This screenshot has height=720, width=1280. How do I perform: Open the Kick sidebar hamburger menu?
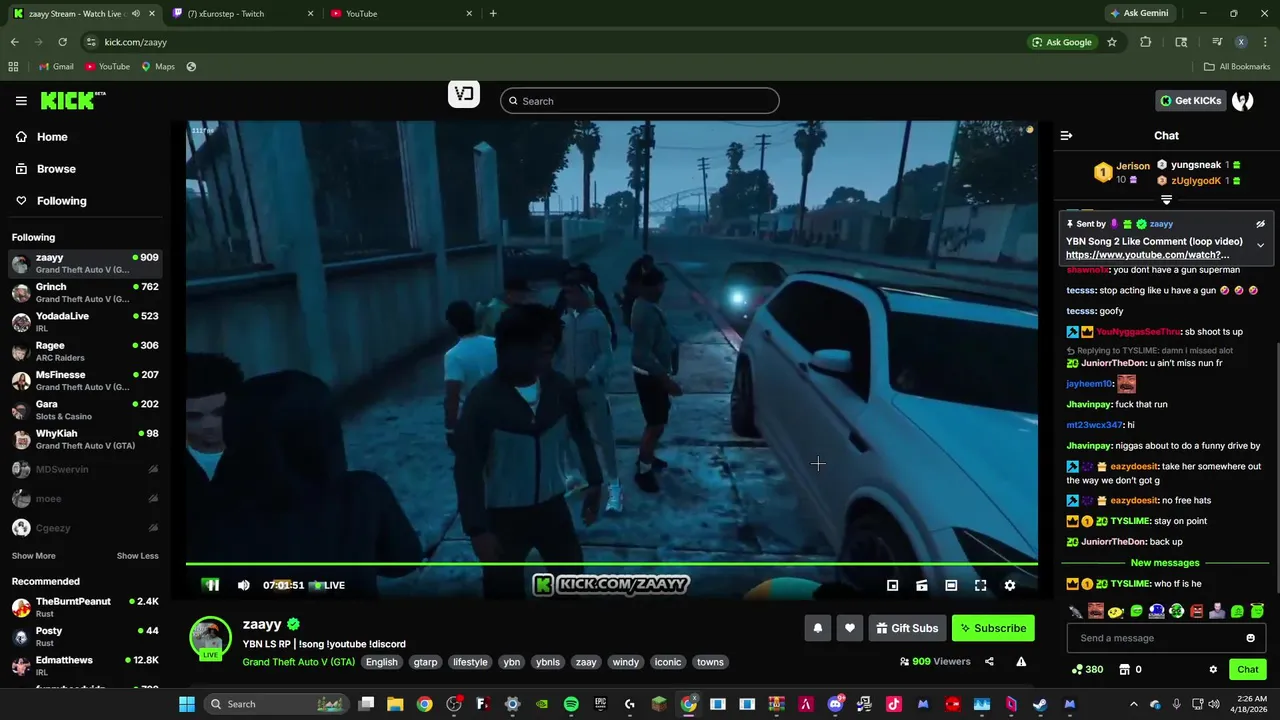21,101
